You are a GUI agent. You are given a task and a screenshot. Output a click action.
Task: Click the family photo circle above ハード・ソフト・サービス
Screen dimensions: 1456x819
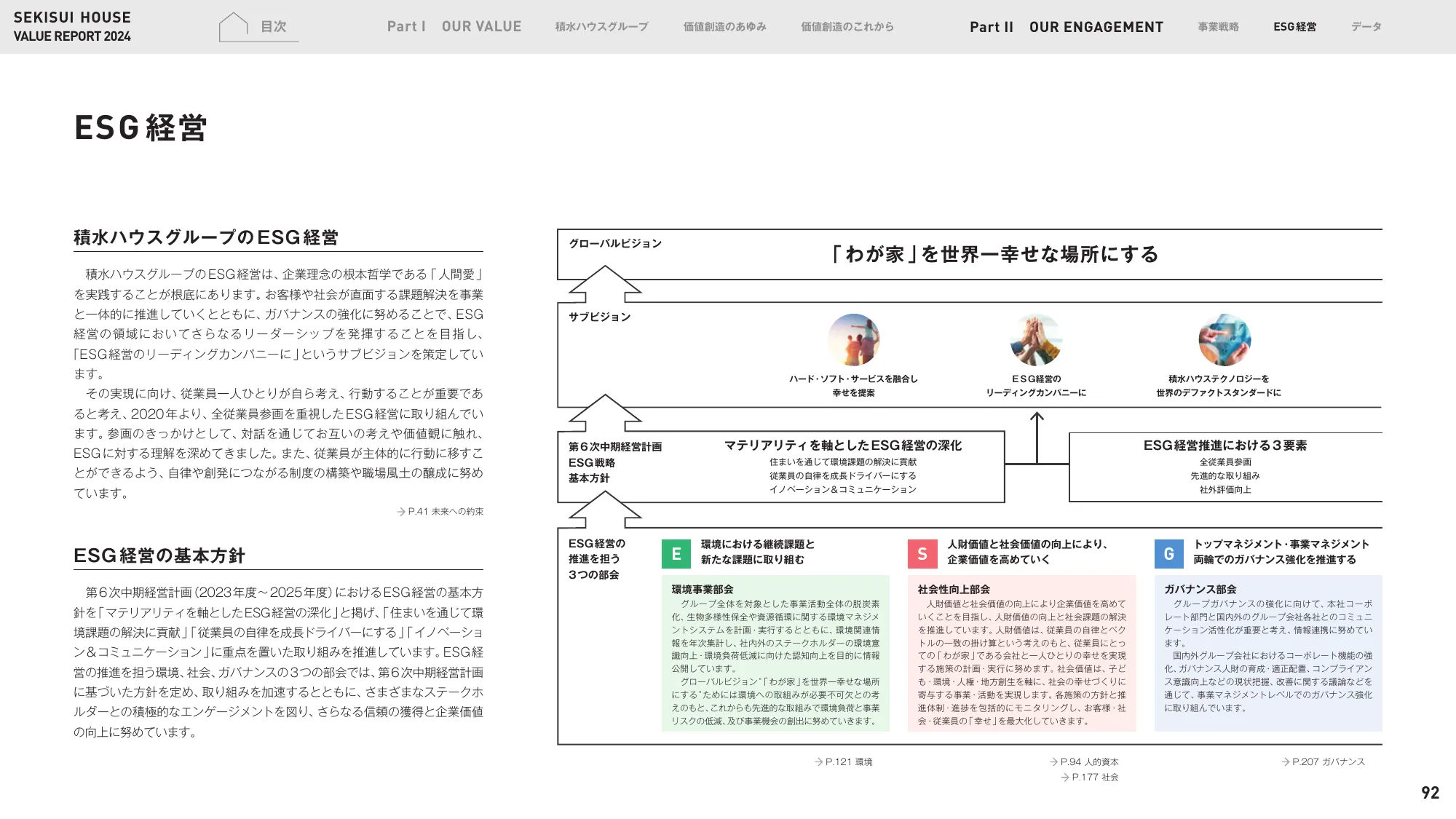coord(854,340)
